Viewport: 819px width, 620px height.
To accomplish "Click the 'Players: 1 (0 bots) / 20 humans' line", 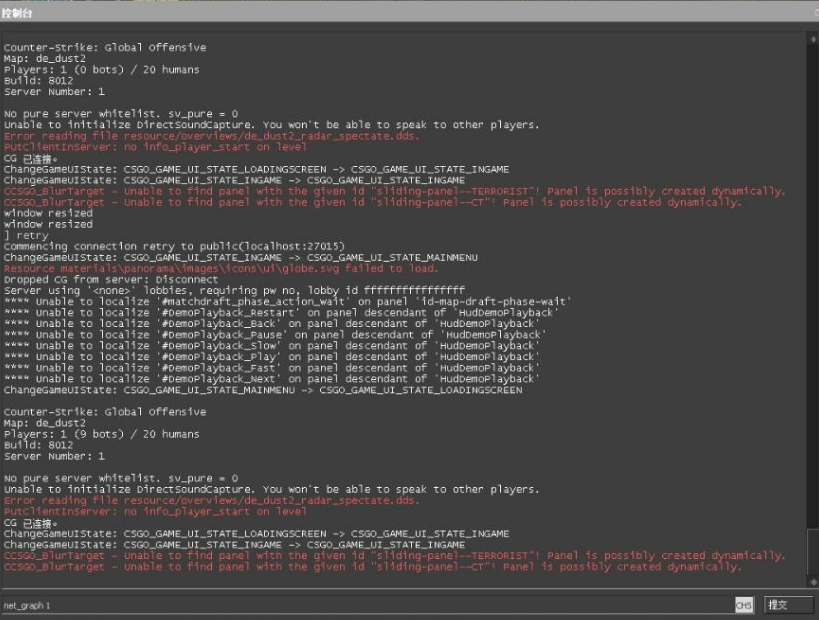I will tap(101, 69).
